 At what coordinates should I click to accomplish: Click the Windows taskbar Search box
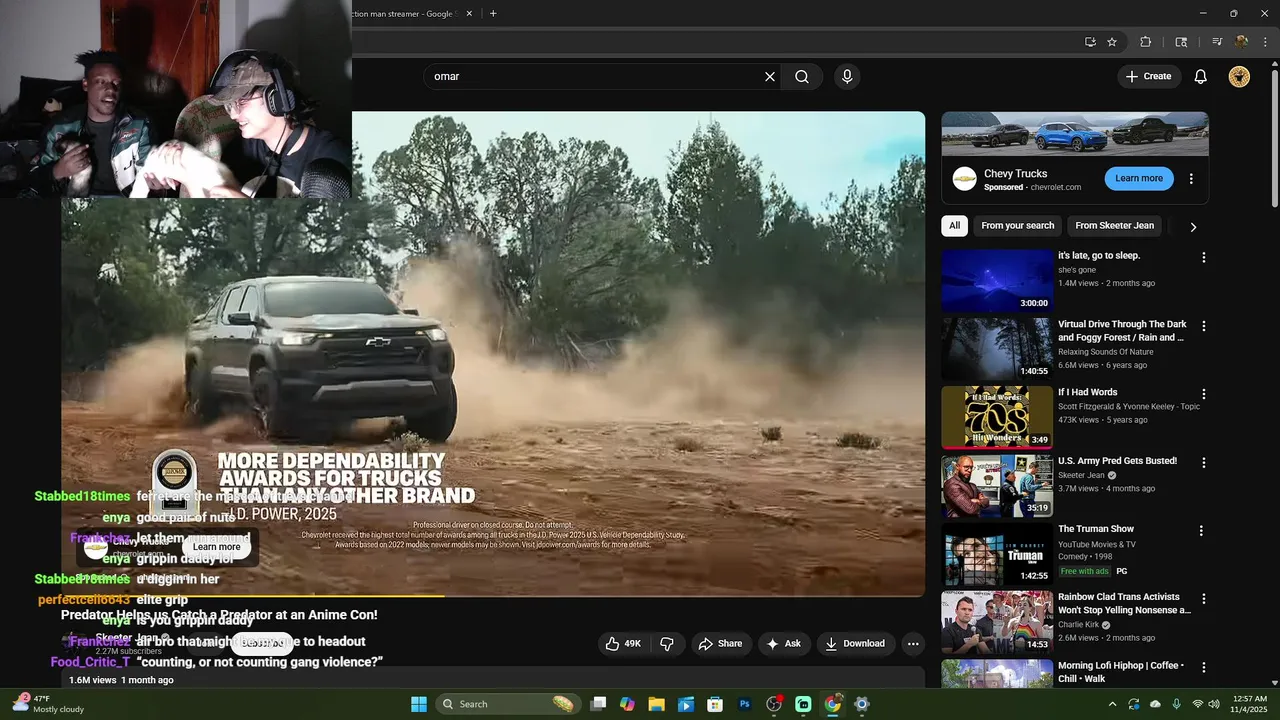click(509, 704)
